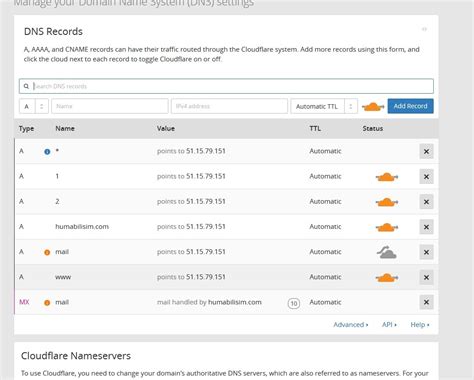Screen dimensions: 474x380
Task: Toggle the new record orange cloud status
Action: [x=373, y=107]
